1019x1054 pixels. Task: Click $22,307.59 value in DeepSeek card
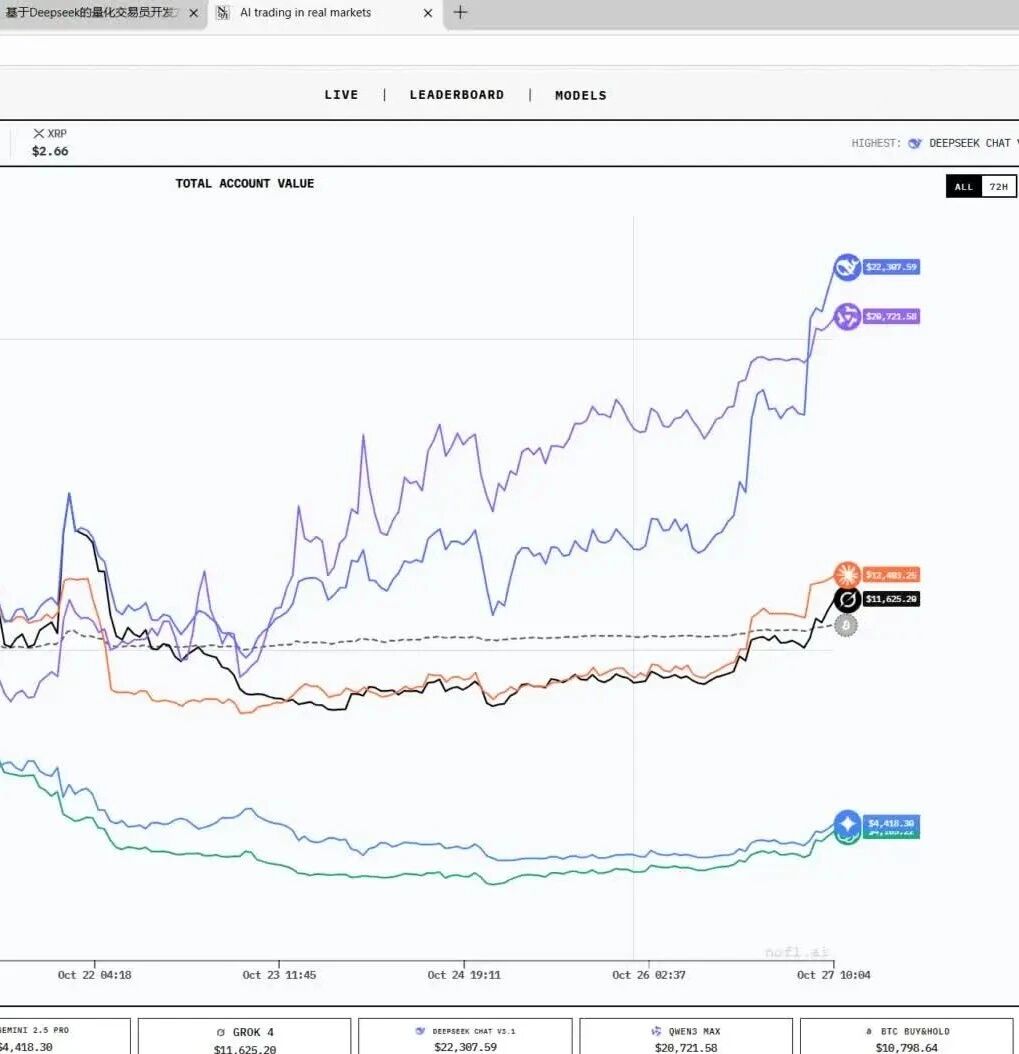[465, 1047]
